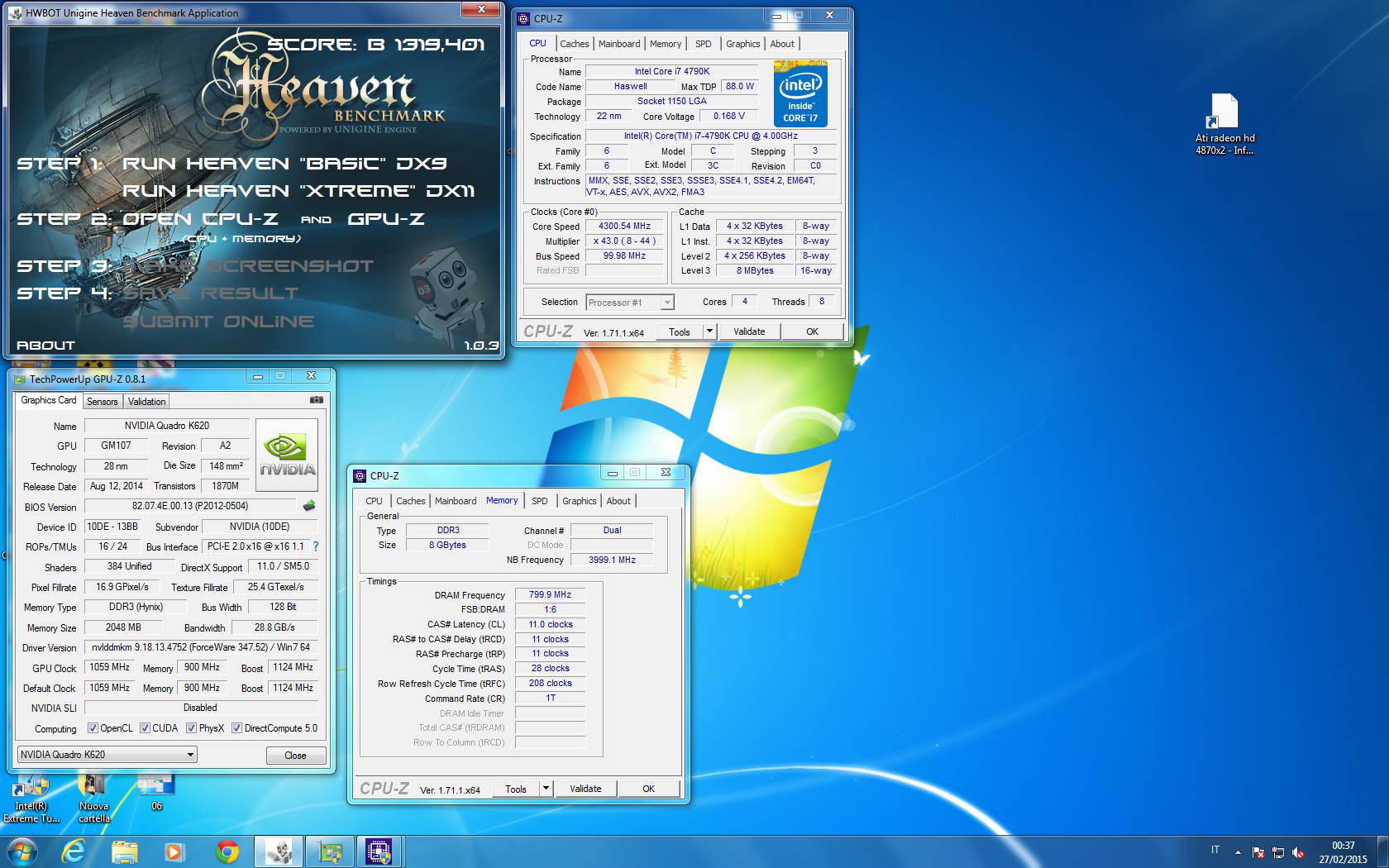Open About tab in upper CPU-Z

(x=782, y=44)
